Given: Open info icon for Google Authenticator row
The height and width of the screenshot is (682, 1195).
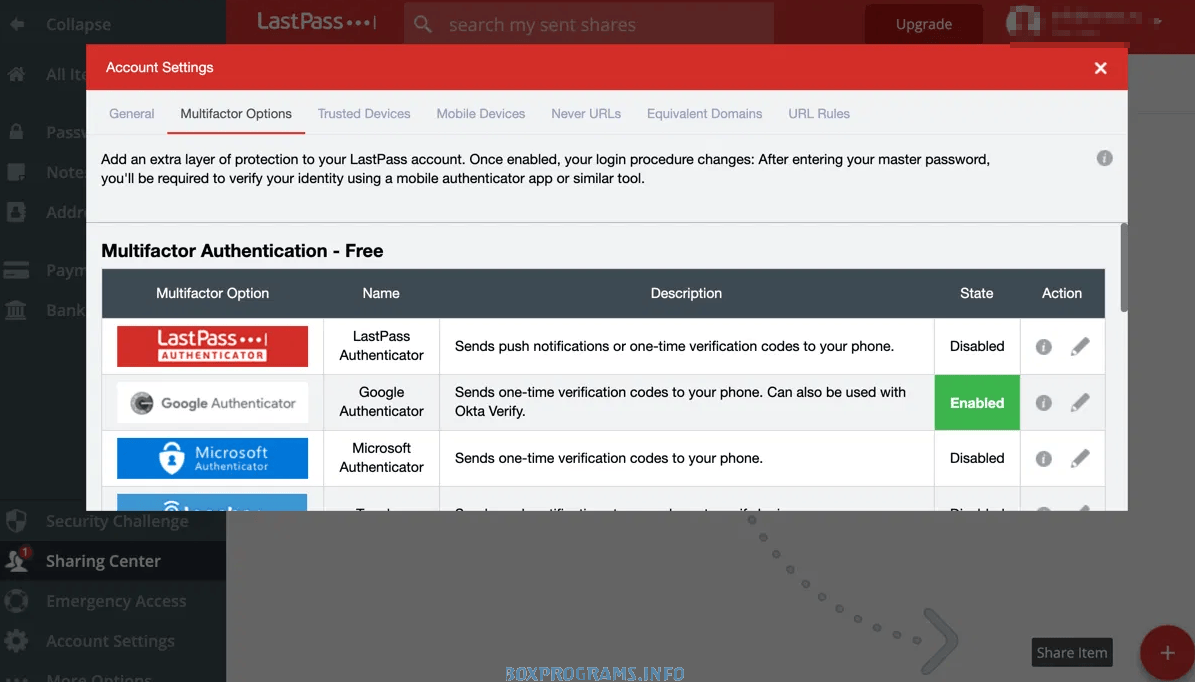Looking at the screenshot, I should 1043,403.
